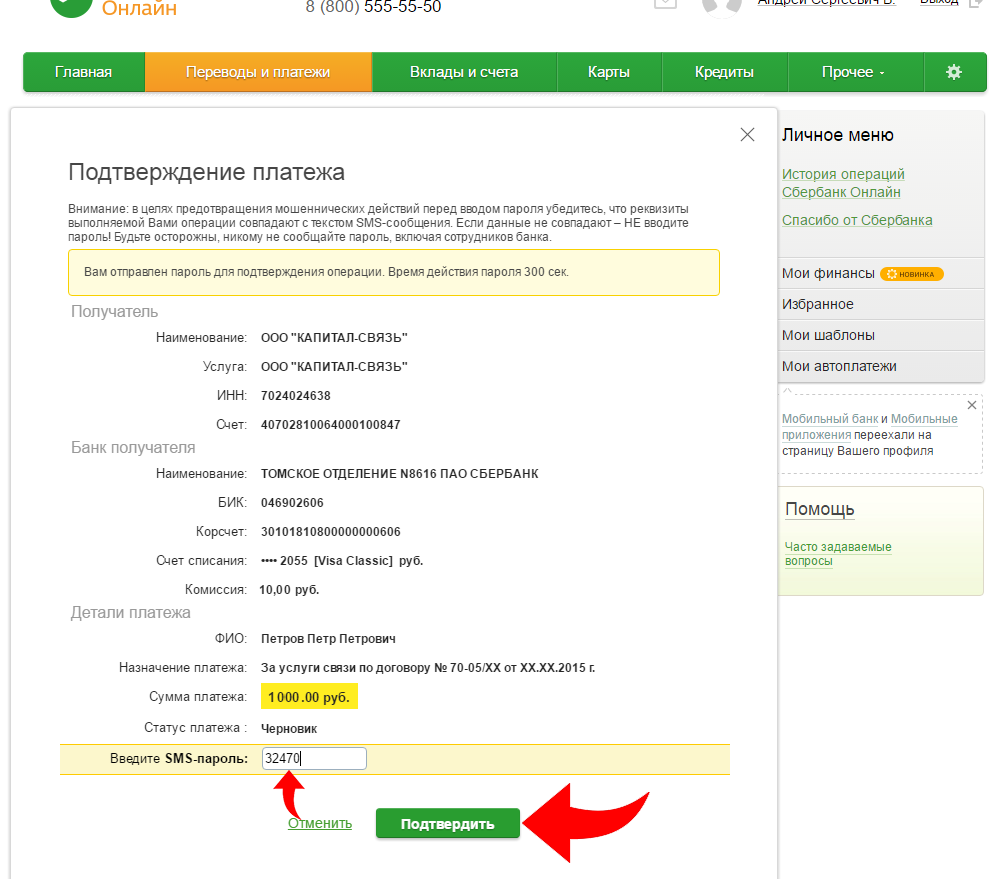The image size is (997, 879).
Task: Open settings via the gear icon
Action: [954, 72]
